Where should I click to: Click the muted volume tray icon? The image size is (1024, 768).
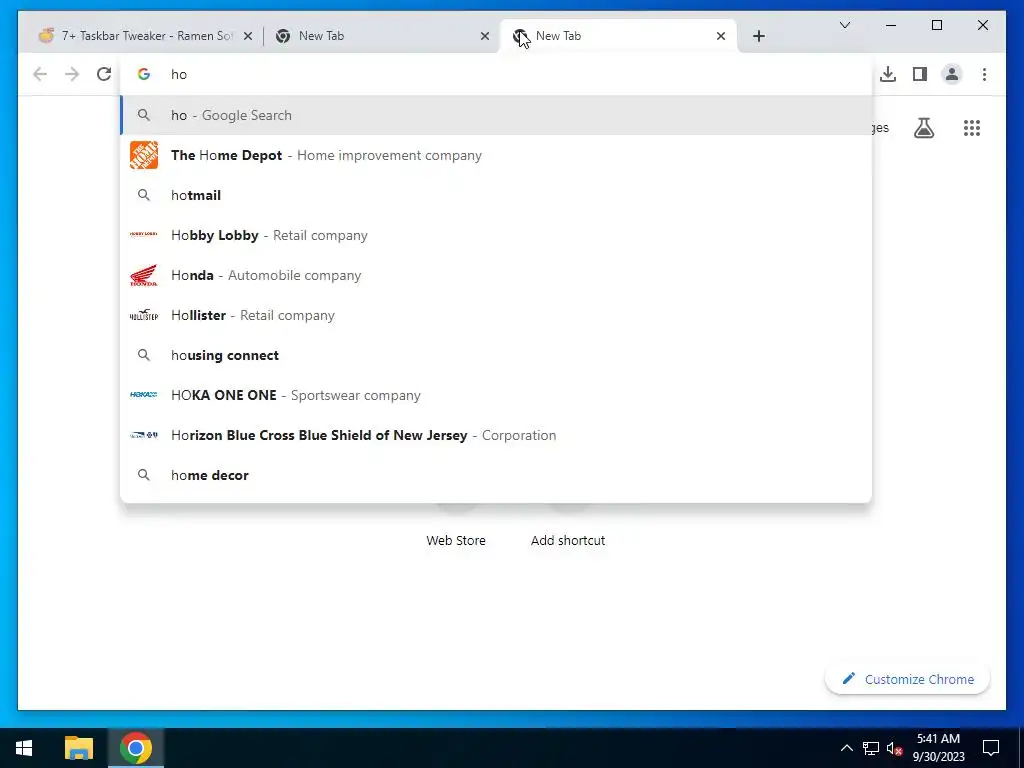click(895, 748)
